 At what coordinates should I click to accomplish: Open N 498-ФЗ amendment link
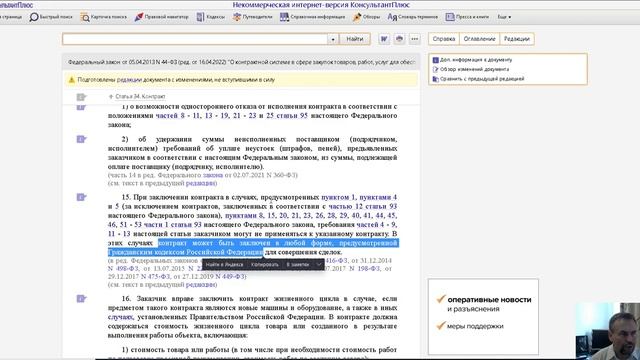click(x=123, y=269)
